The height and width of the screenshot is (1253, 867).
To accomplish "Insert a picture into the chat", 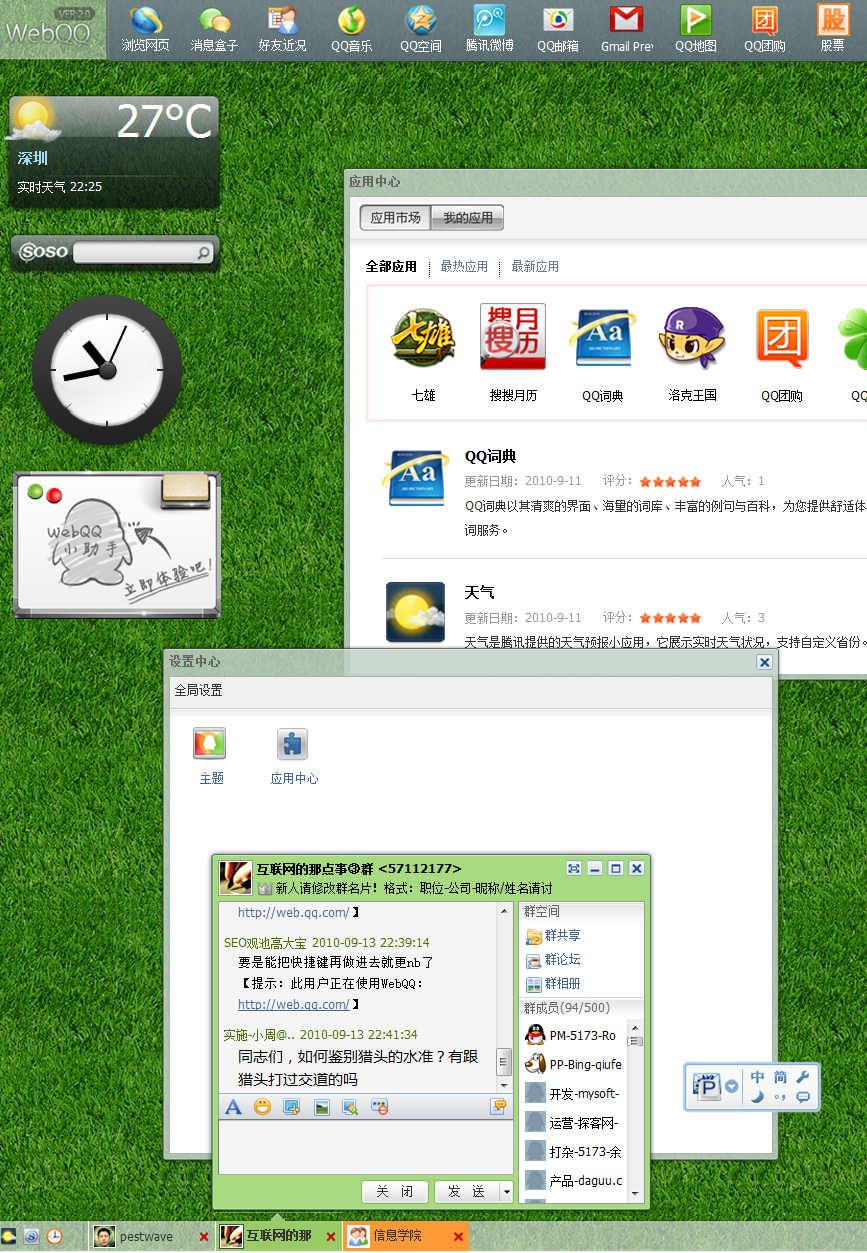I will 322,1107.
